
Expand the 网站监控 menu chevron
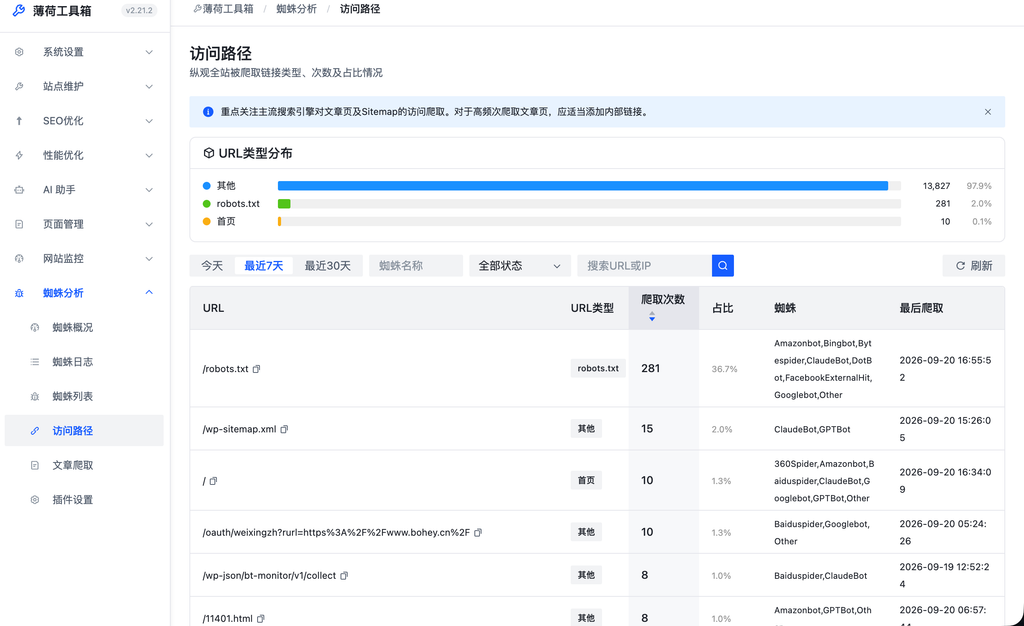pyautogui.click(x=149, y=258)
